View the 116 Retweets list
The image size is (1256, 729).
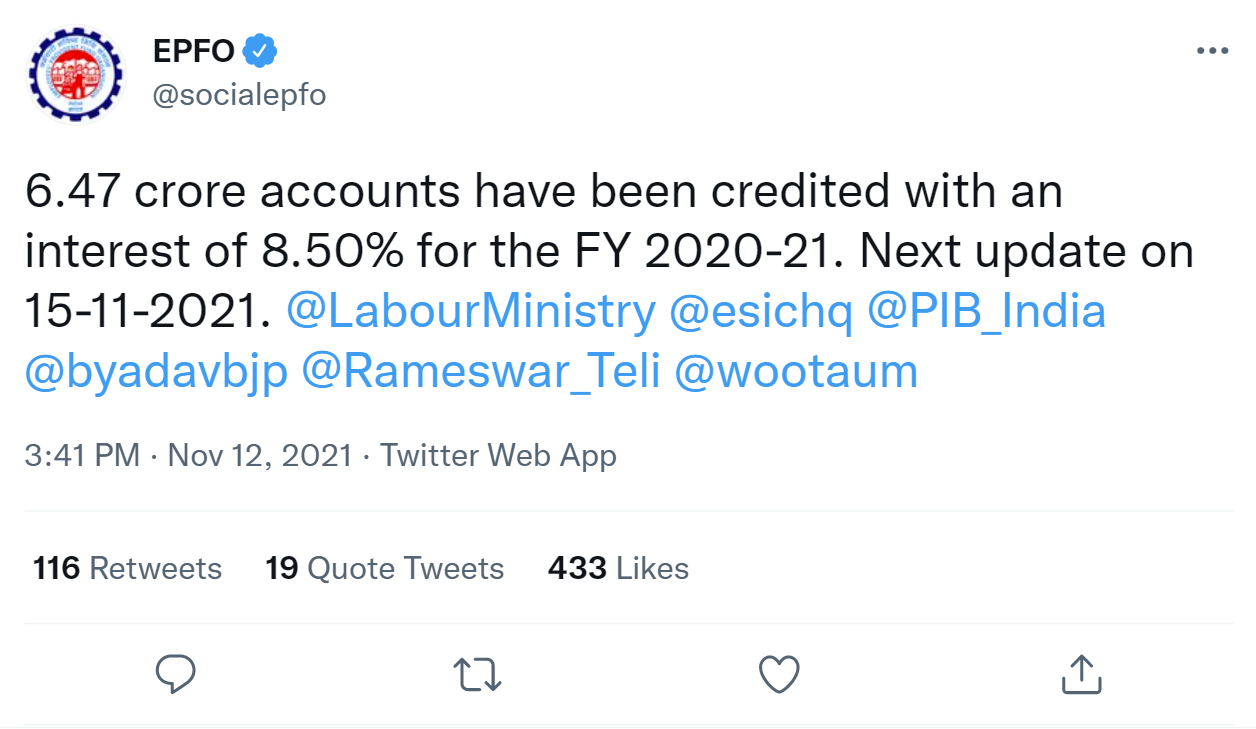(x=126, y=568)
